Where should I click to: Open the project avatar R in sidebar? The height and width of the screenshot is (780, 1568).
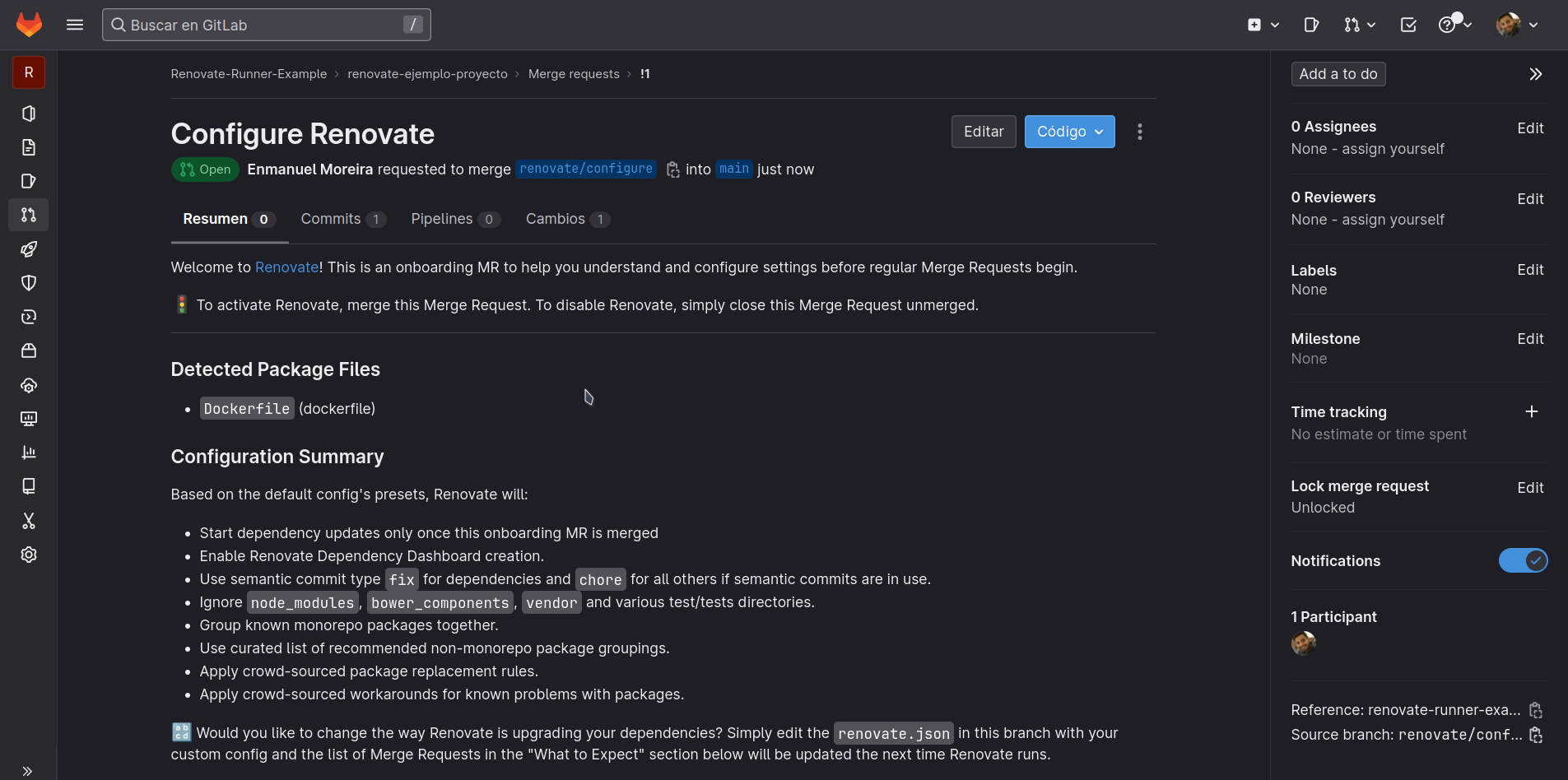(x=29, y=72)
